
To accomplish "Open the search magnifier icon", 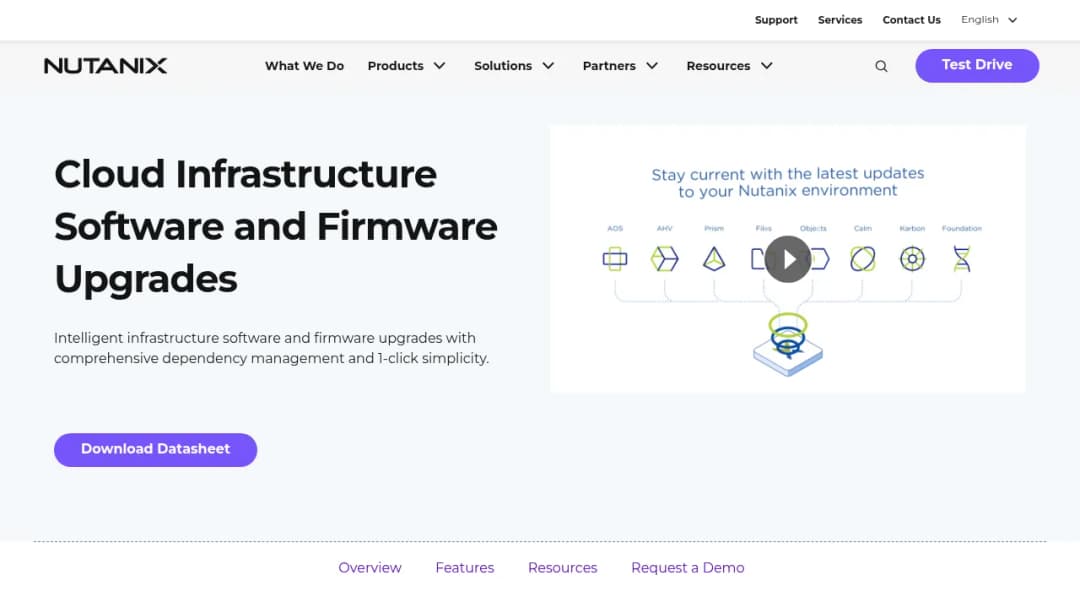I will [x=881, y=66].
